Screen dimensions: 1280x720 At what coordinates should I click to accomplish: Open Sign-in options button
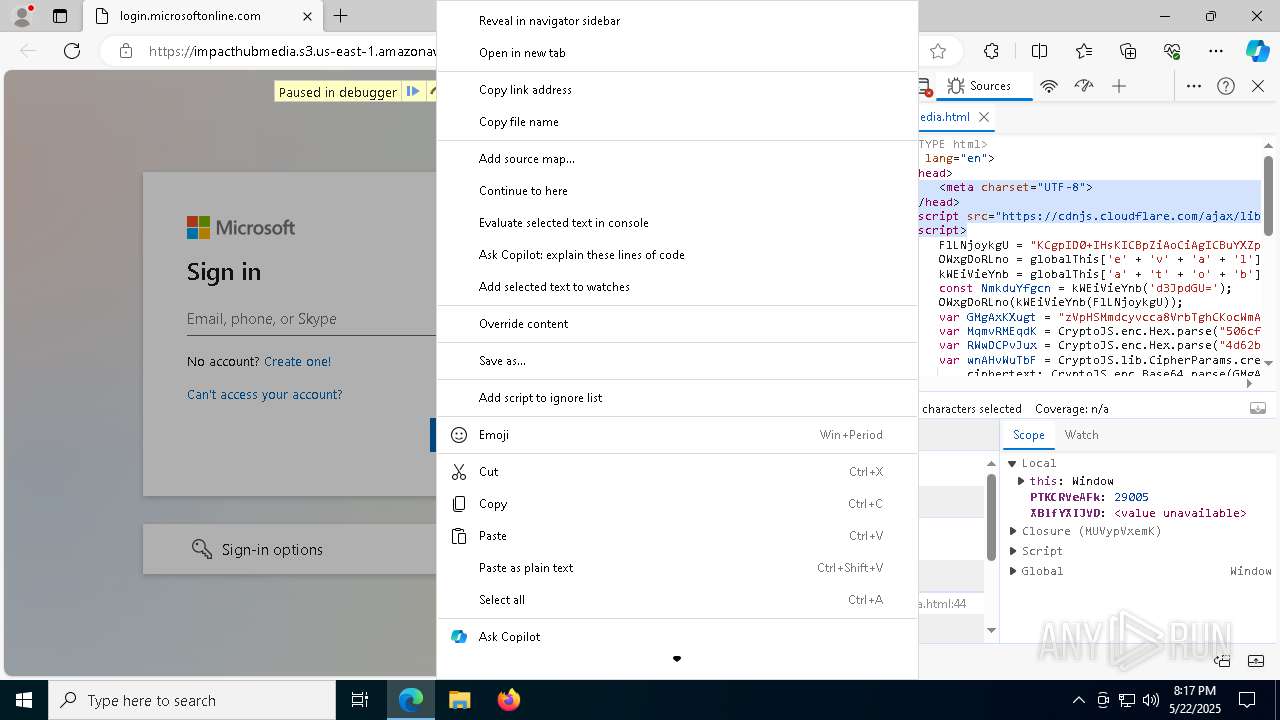click(x=290, y=549)
